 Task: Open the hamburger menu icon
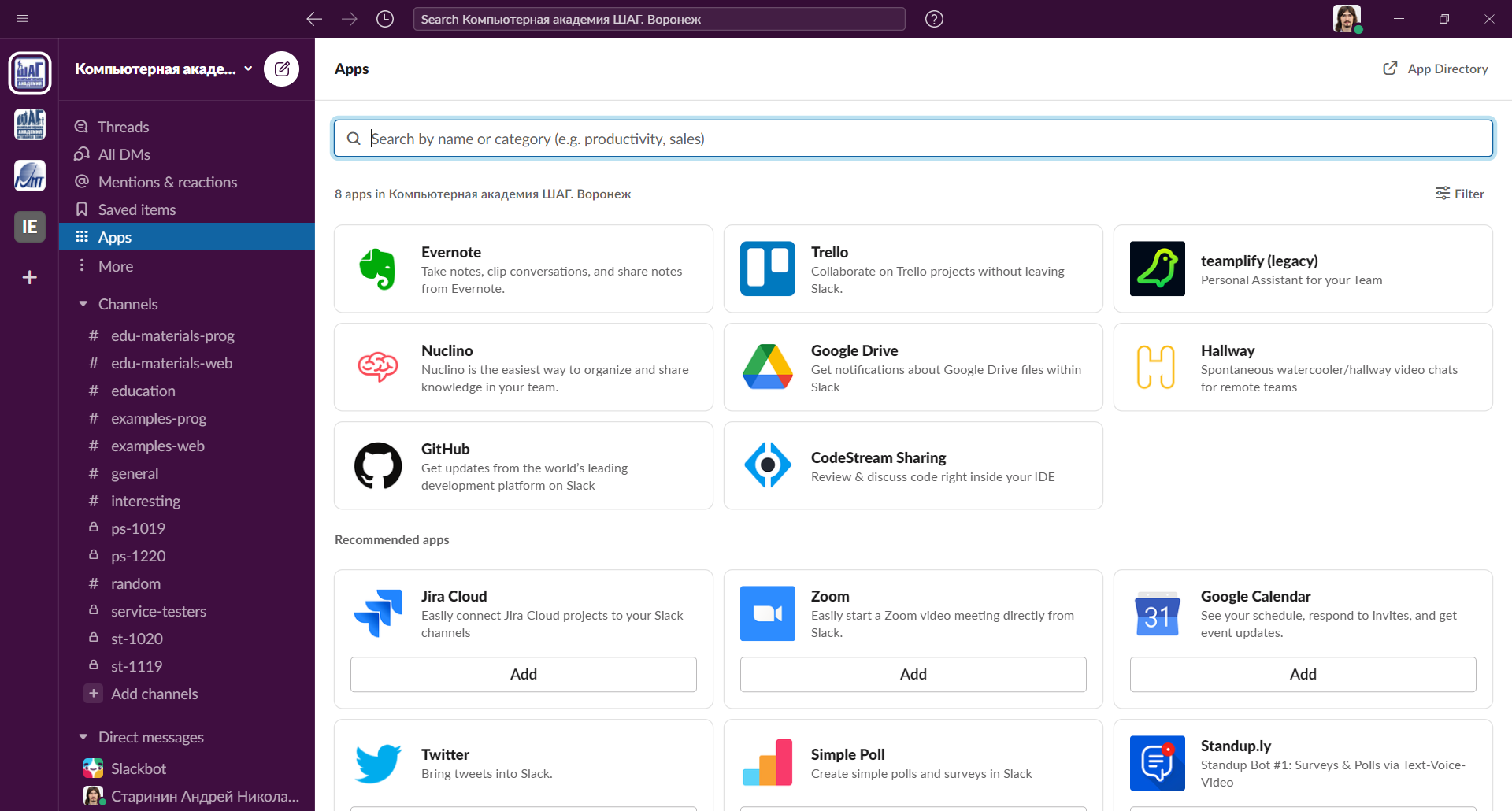(23, 19)
